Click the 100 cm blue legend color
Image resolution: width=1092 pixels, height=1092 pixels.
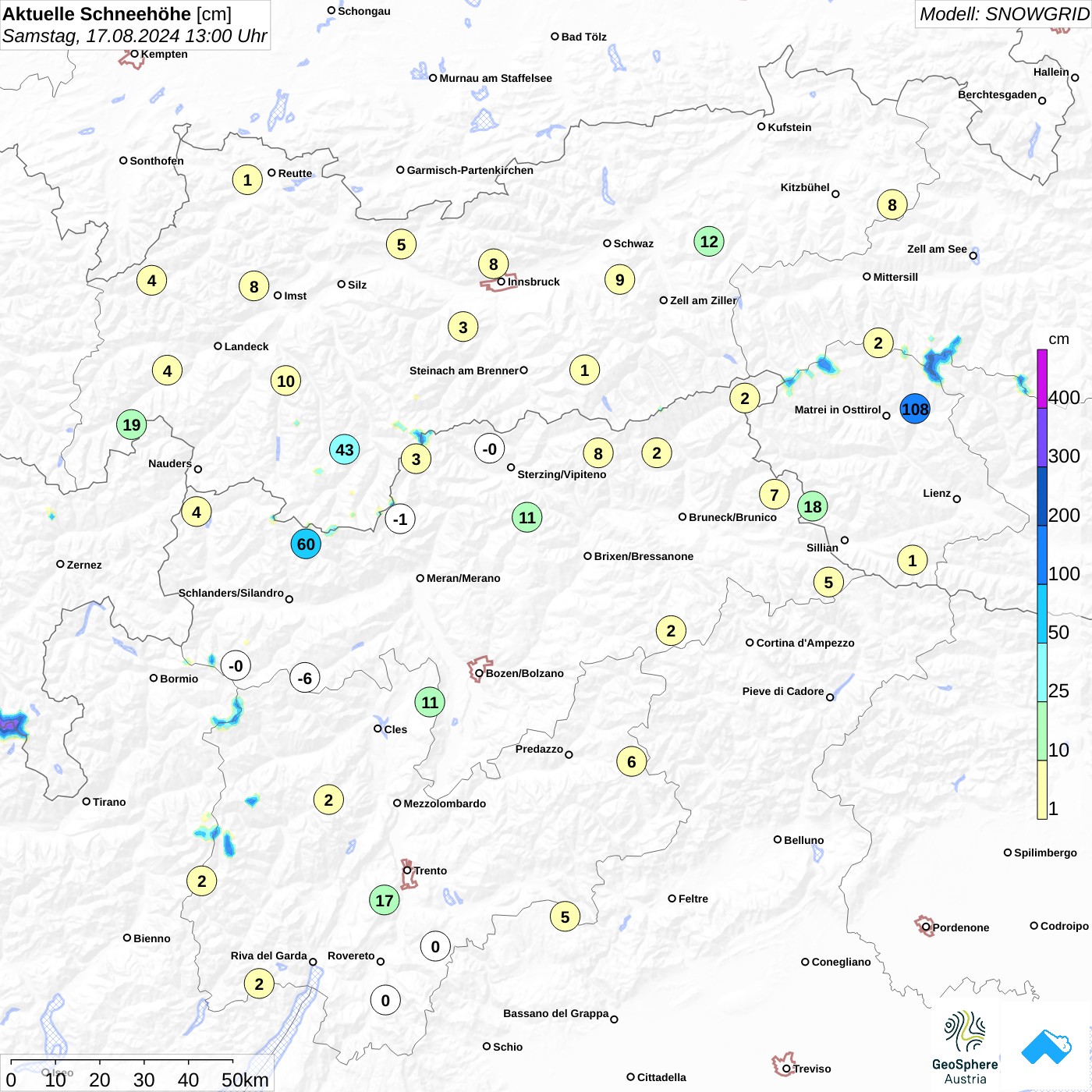(1042, 555)
